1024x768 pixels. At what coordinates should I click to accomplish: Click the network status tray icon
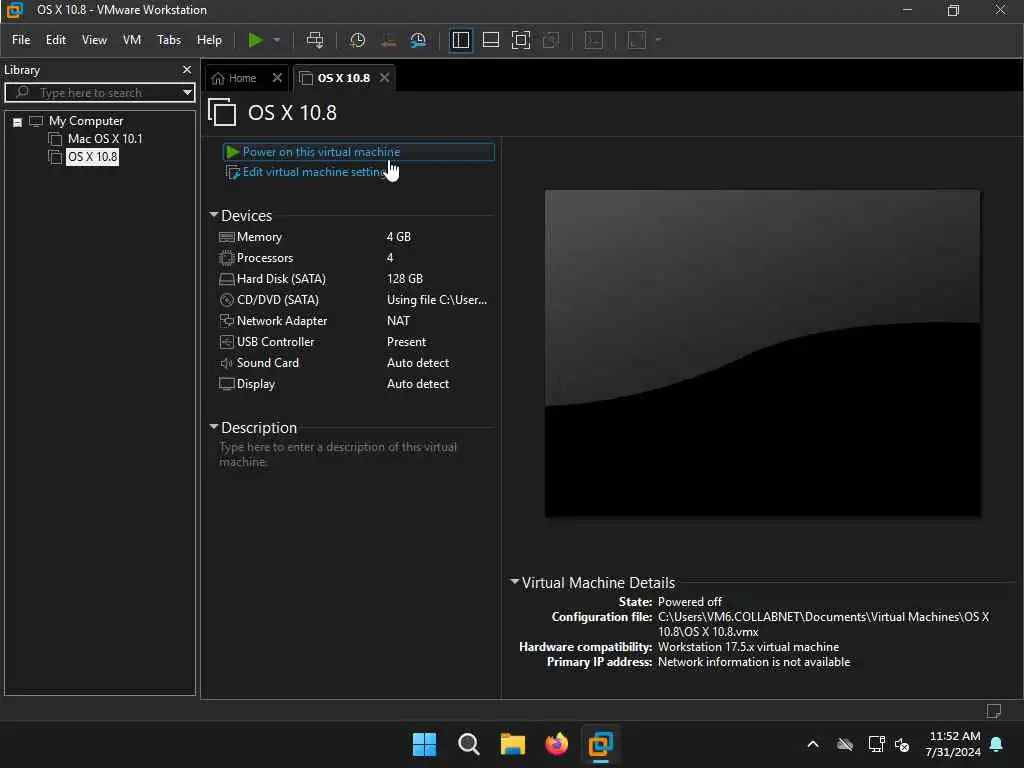pos(876,744)
